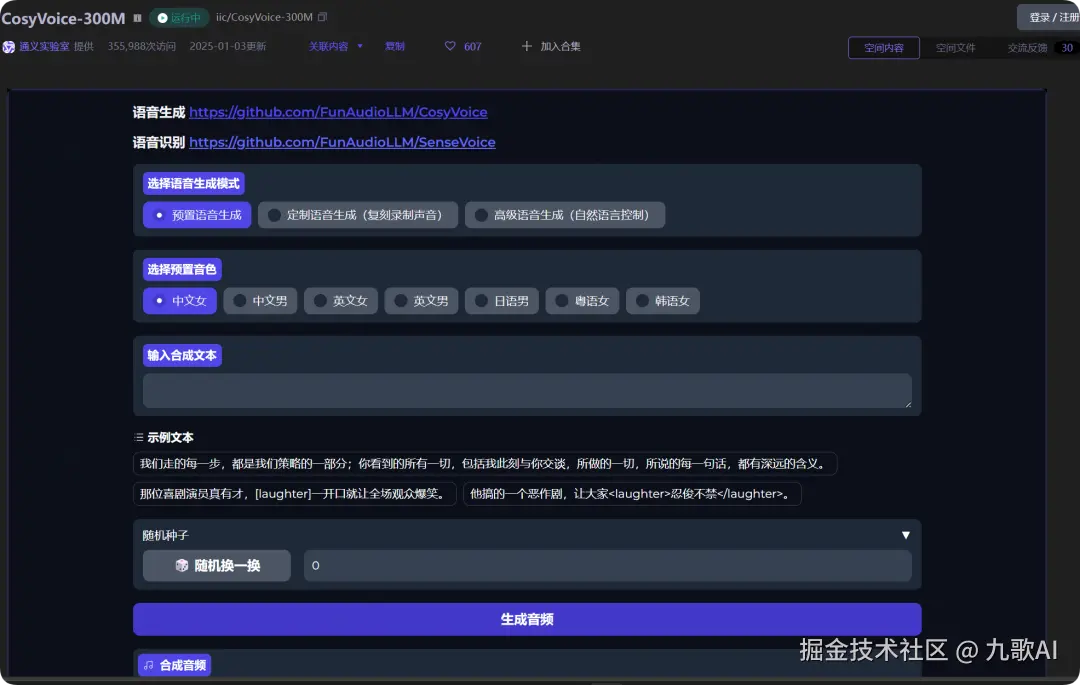This screenshot has width=1080, height=685.
Task: Click the plus icon beside 加入合集
Action: 525,46
